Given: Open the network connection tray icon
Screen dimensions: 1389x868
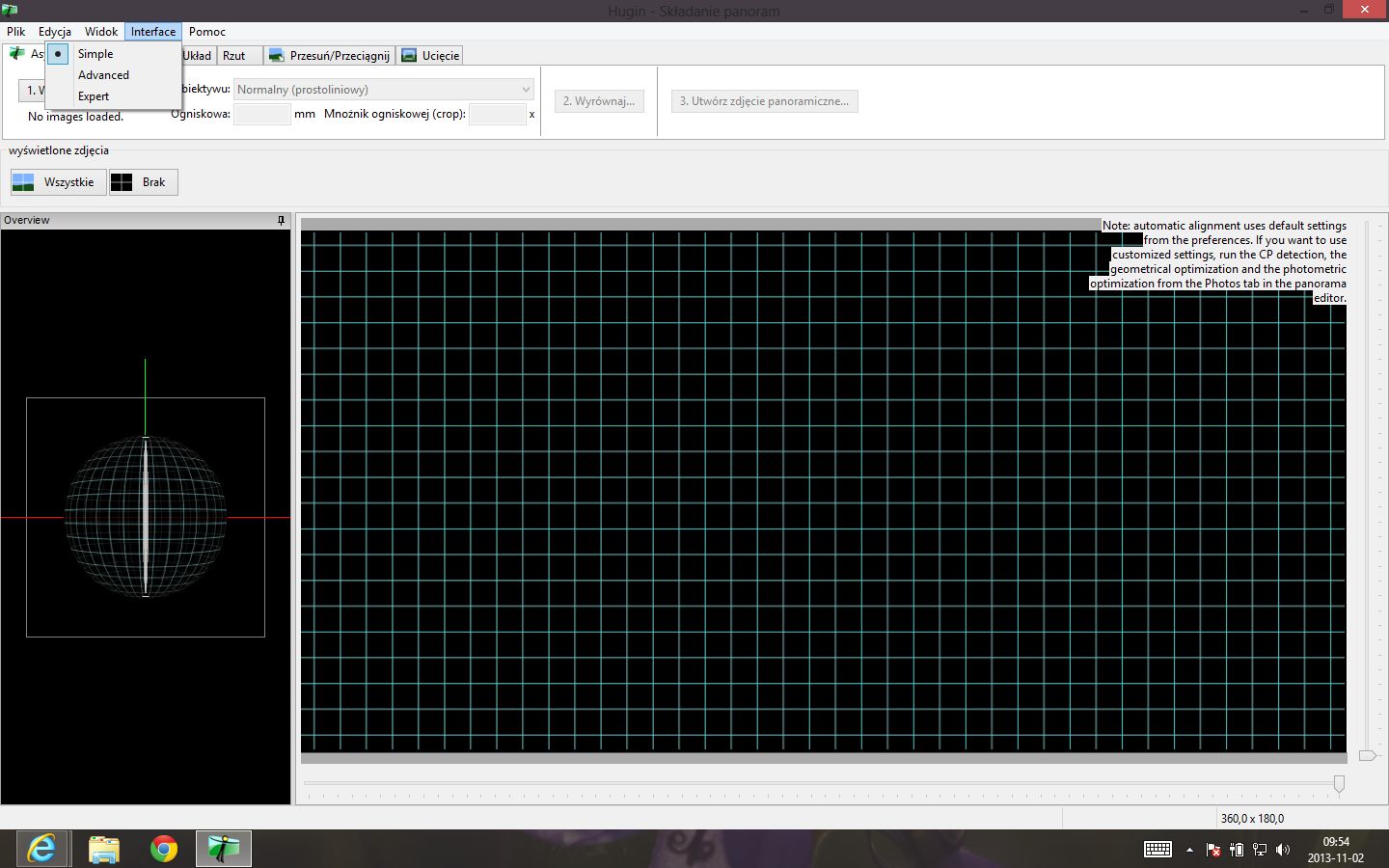Looking at the screenshot, I should click(x=1260, y=850).
